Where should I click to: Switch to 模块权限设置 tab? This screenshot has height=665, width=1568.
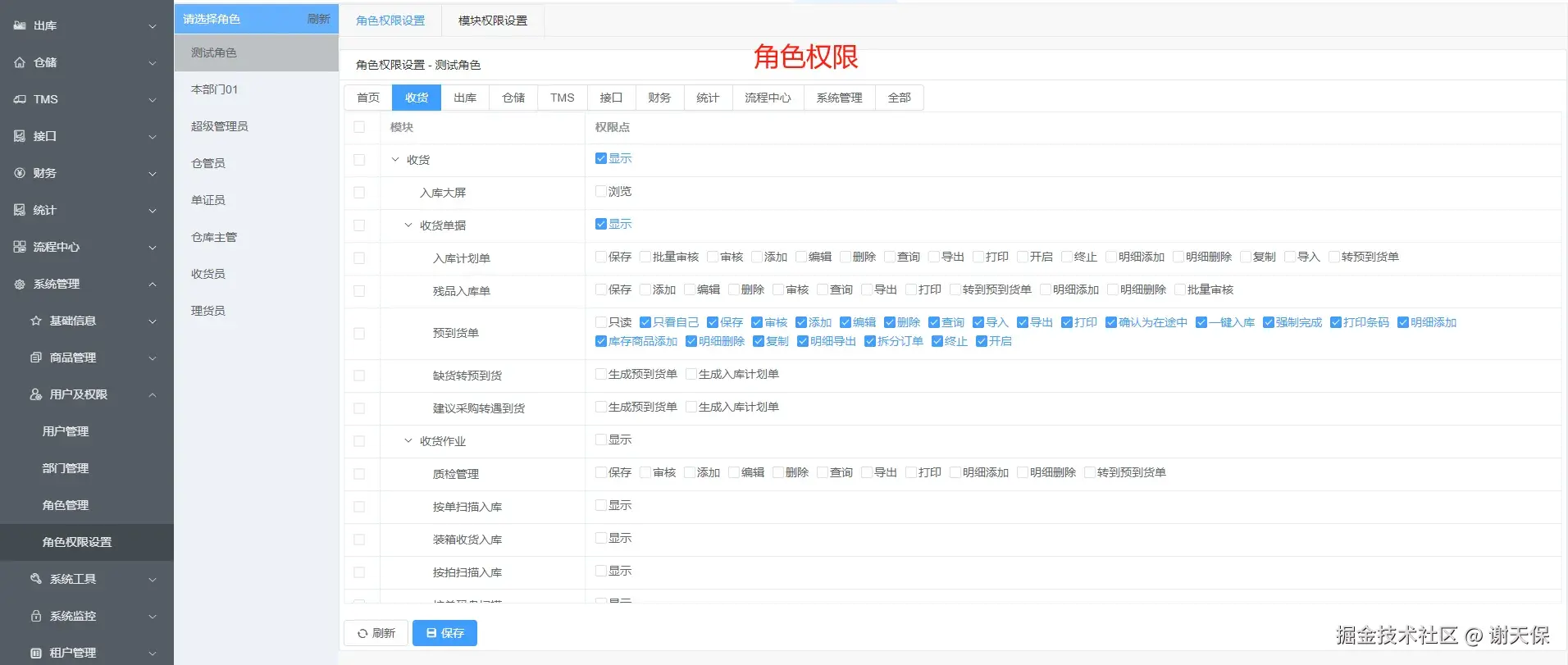pyautogui.click(x=493, y=20)
